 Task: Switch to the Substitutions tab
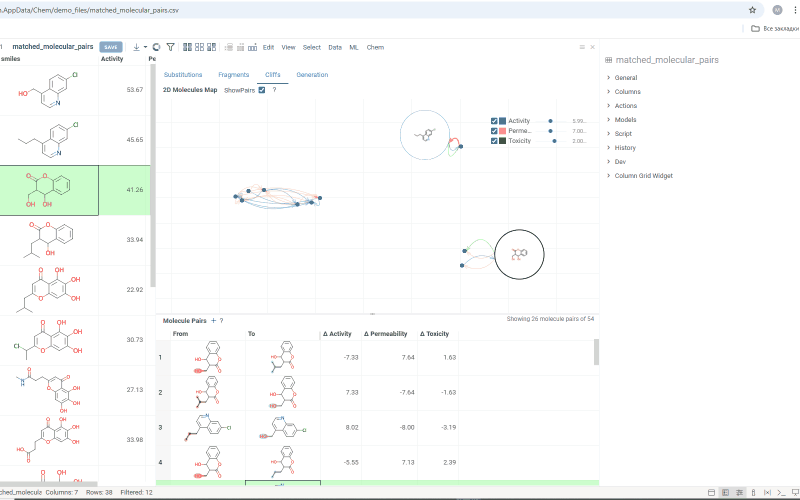182,75
